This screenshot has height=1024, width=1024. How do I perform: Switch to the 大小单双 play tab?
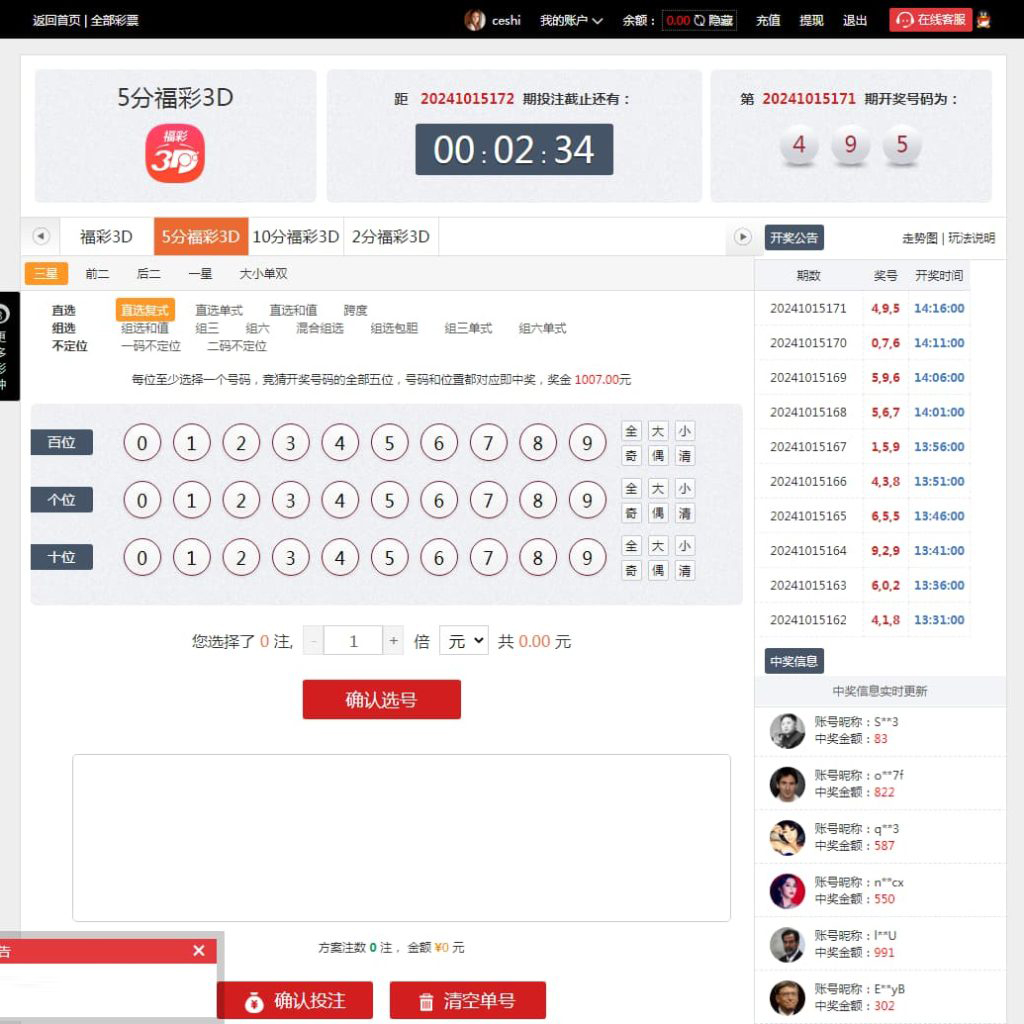pos(263,273)
